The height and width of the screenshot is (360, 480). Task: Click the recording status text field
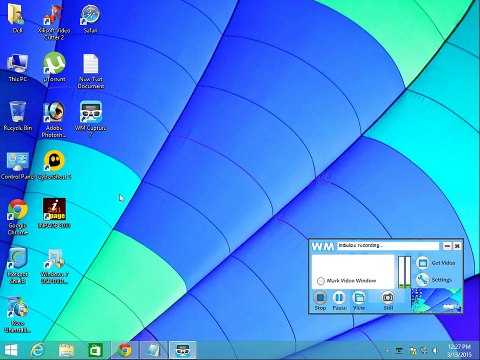pyautogui.click(x=388, y=246)
